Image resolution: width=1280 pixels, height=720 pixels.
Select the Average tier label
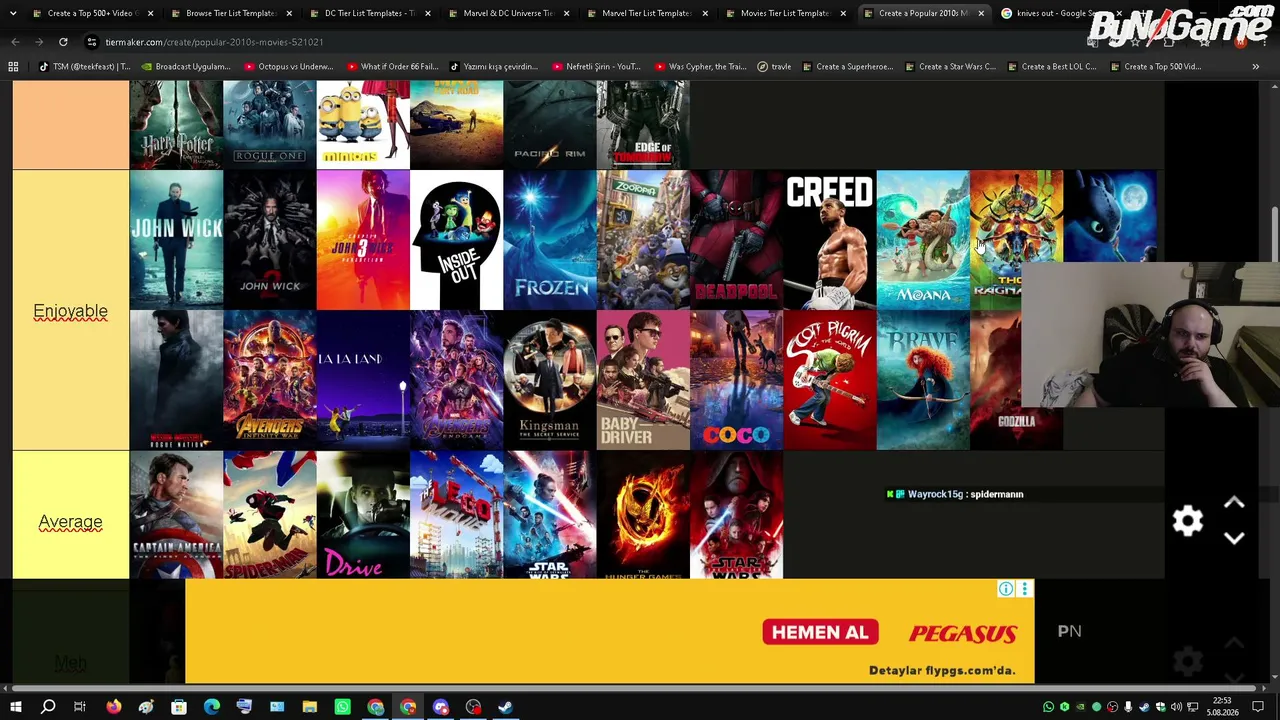tap(70, 522)
